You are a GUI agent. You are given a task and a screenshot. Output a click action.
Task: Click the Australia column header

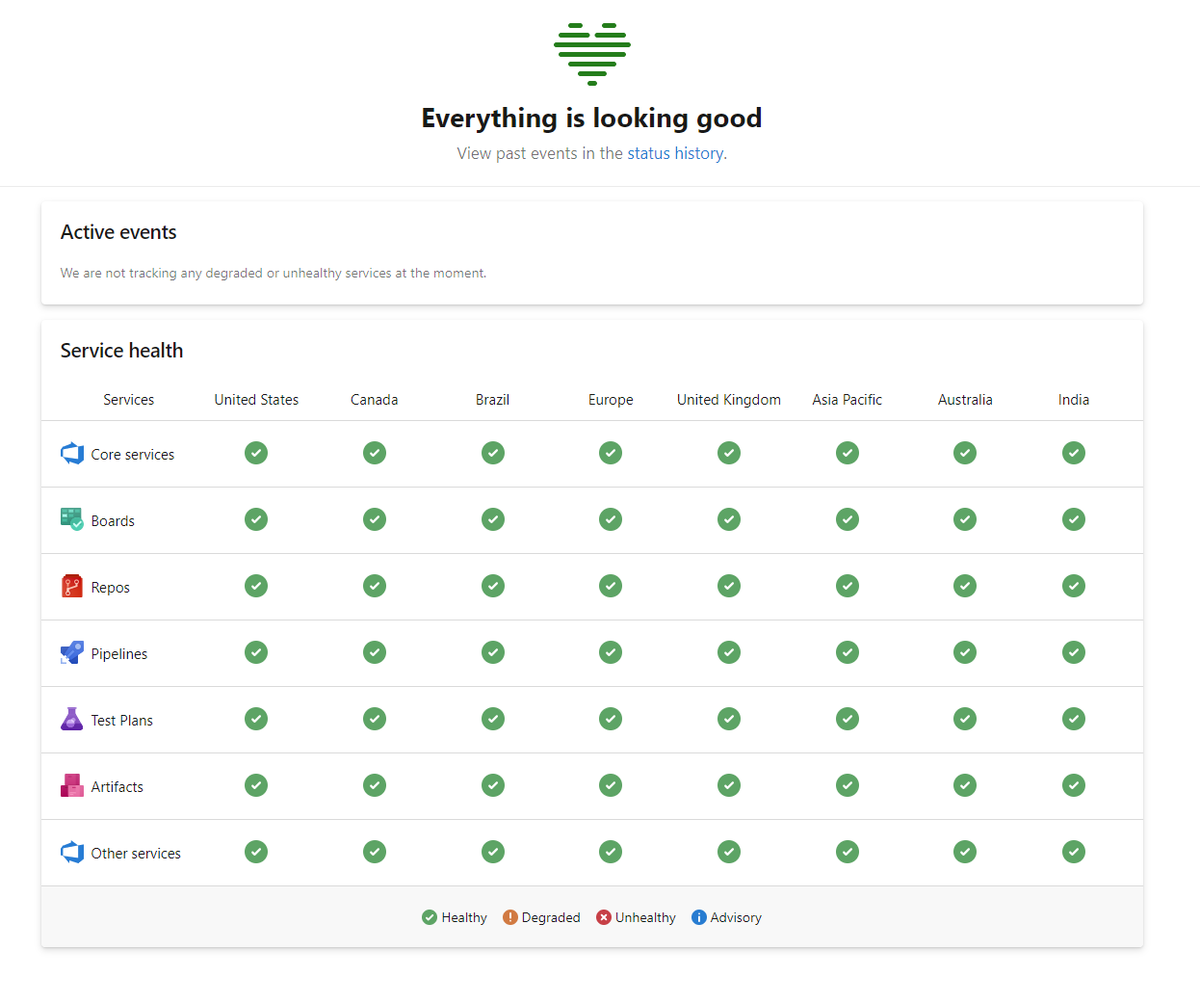point(965,400)
